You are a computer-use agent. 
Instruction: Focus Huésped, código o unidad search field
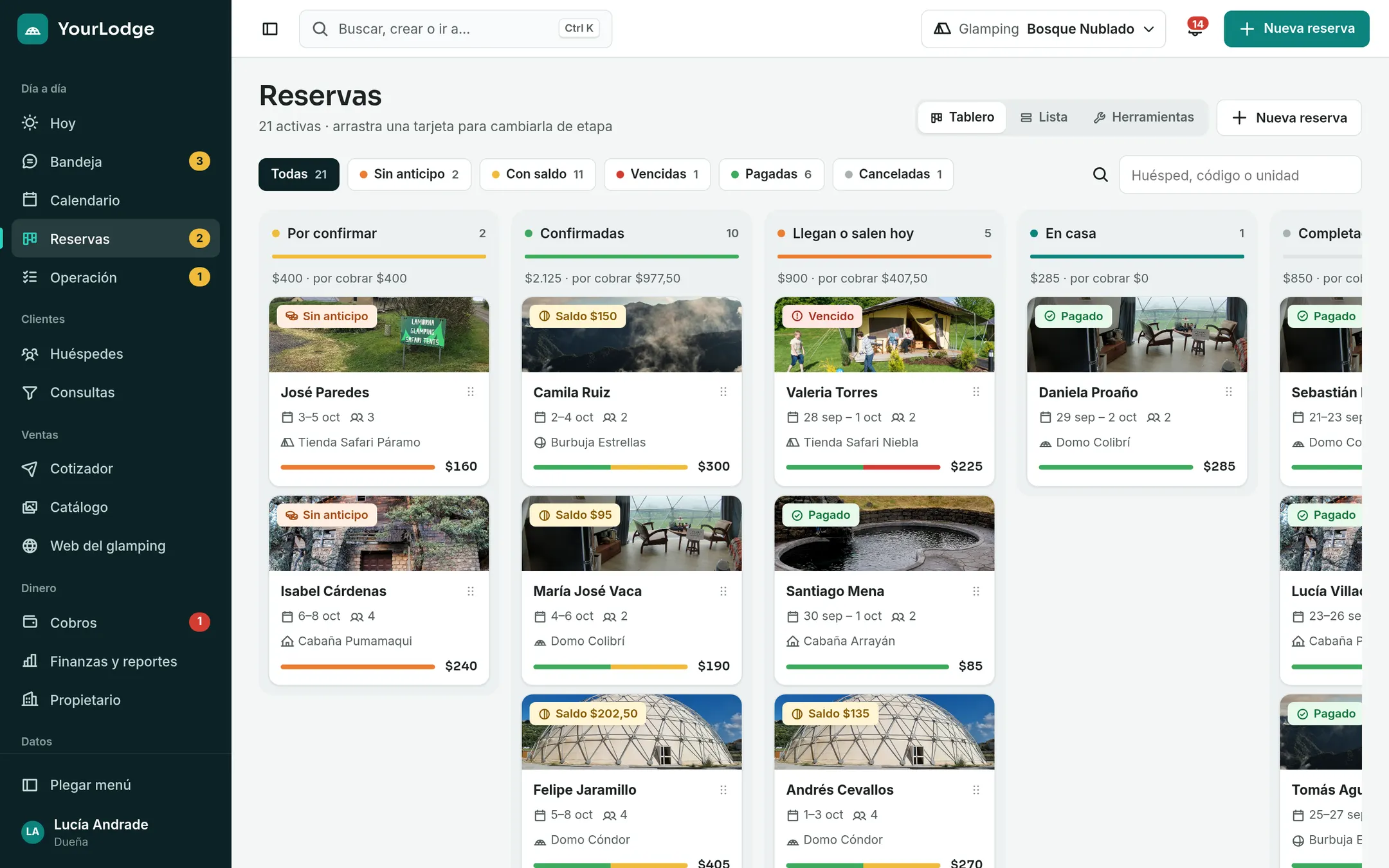coord(1240,175)
